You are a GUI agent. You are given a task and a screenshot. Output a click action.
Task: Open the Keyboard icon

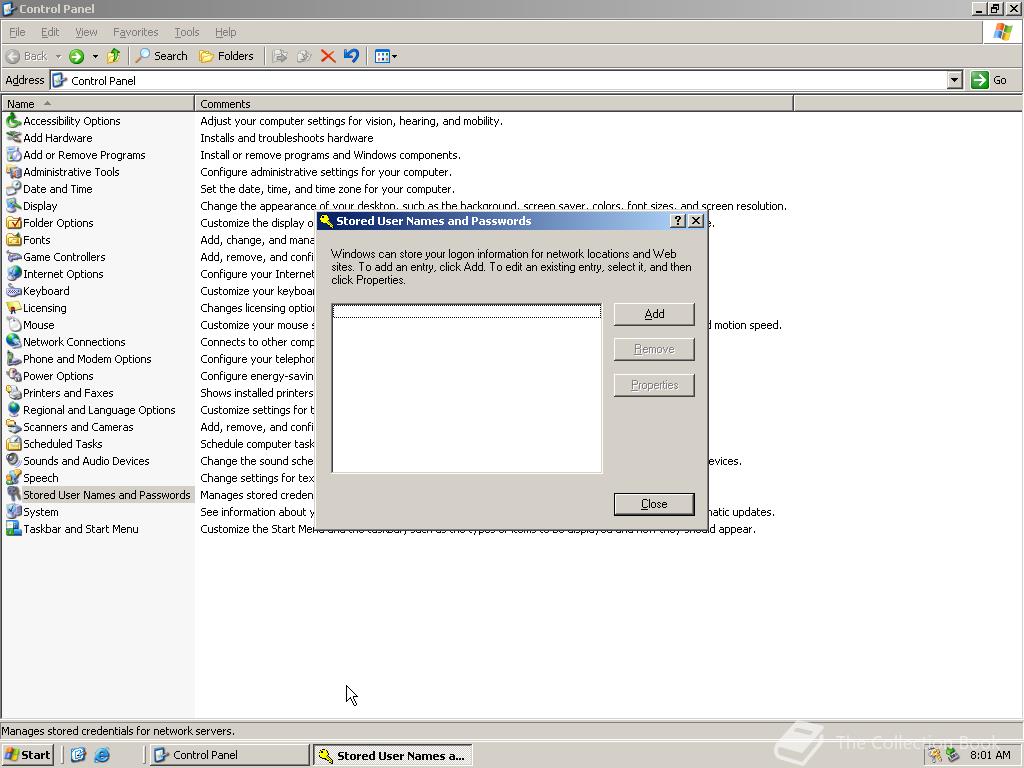[x=14, y=291]
